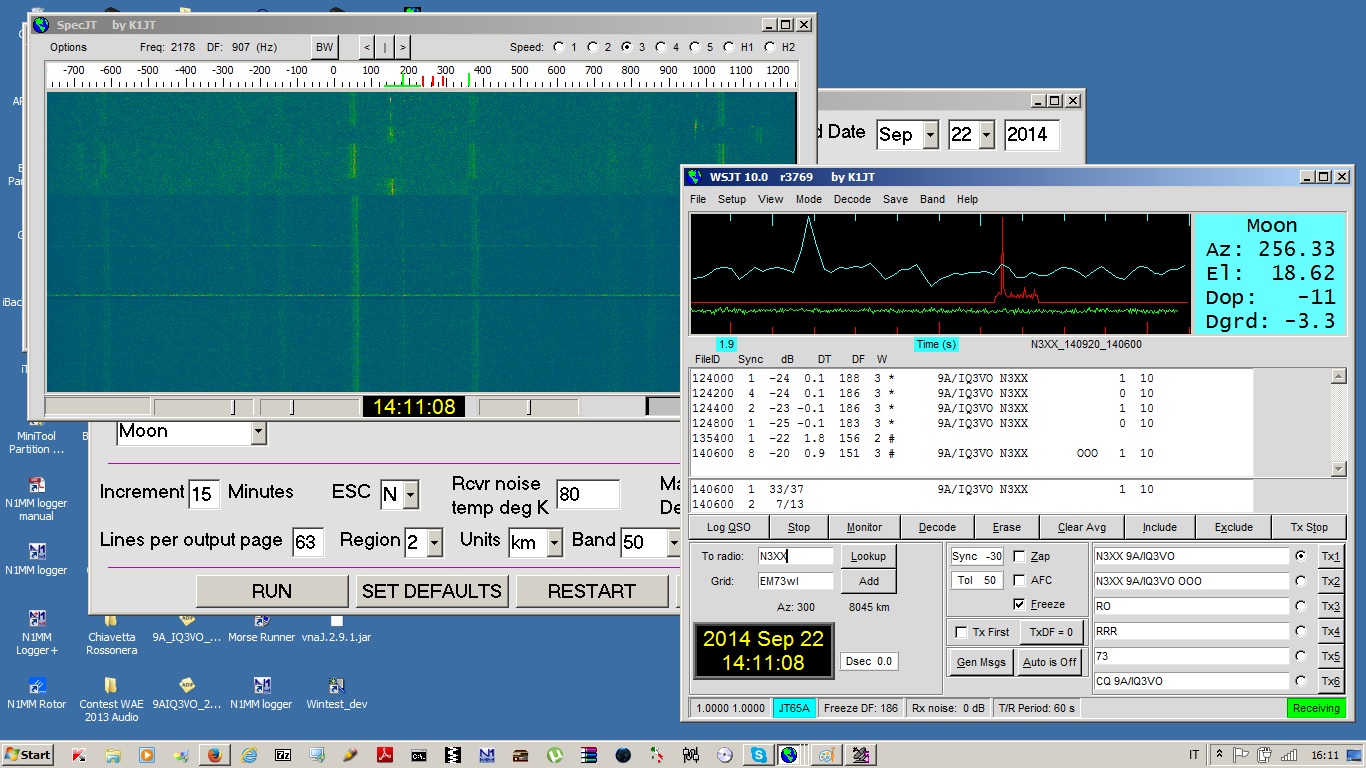Enable the Zap checkbox
This screenshot has width=1366, height=768.
pyautogui.click(x=1020, y=556)
